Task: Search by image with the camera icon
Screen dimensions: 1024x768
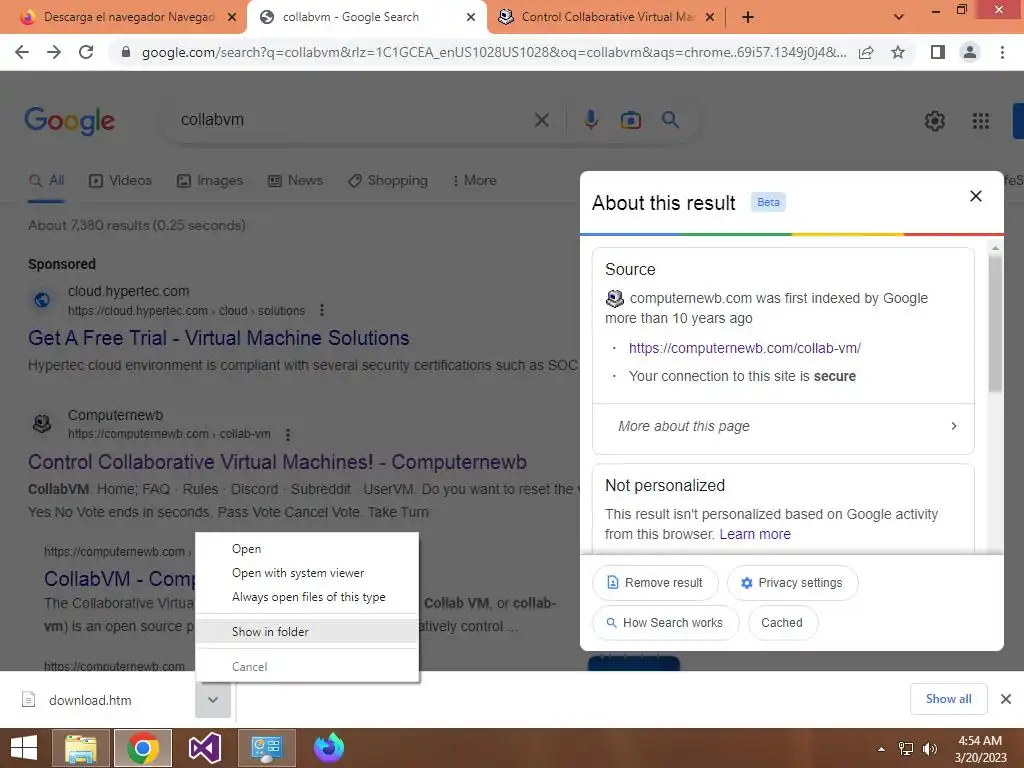Action: pyautogui.click(x=630, y=120)
